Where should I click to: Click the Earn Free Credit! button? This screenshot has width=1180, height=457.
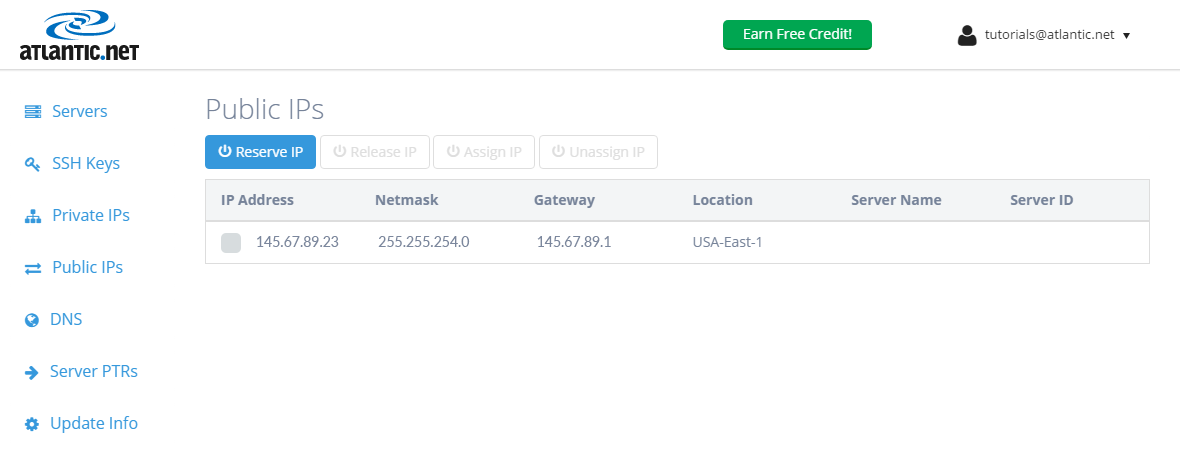(x=797, y=35)
